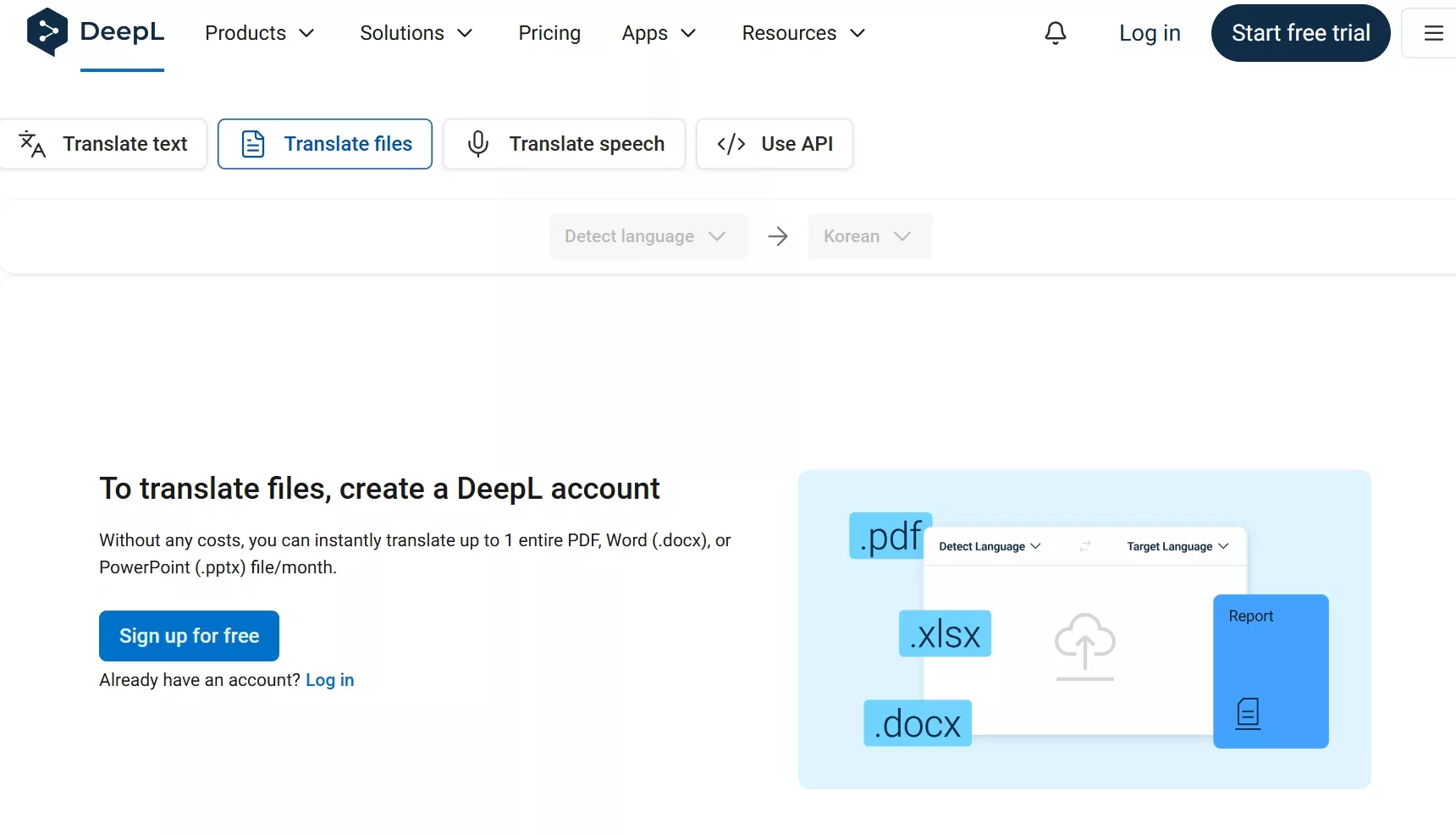Expand the Resources dropdown menu
This screenshot has height=835, width=1456.
point(802,33)
